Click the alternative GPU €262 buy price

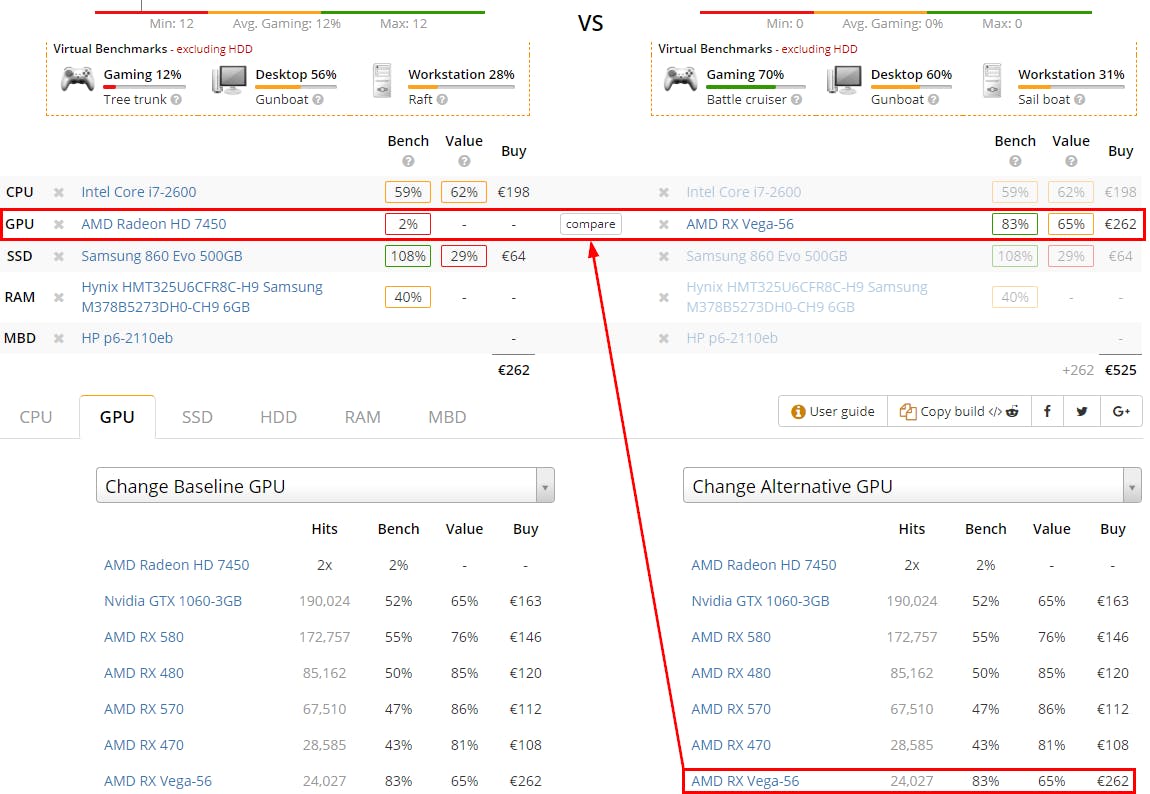coord(1121,224)
